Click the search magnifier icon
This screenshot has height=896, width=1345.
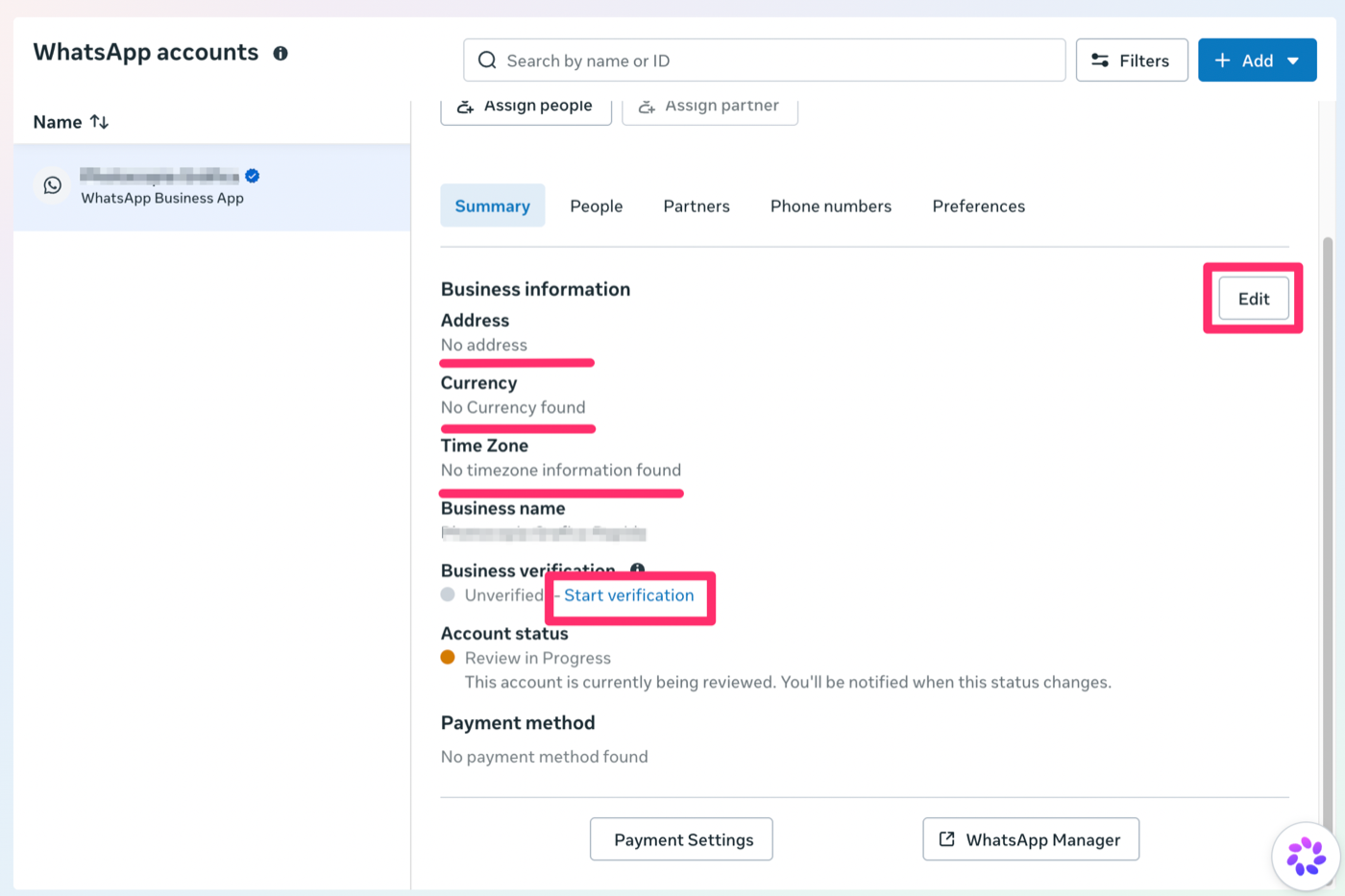(x=487, y=61)
